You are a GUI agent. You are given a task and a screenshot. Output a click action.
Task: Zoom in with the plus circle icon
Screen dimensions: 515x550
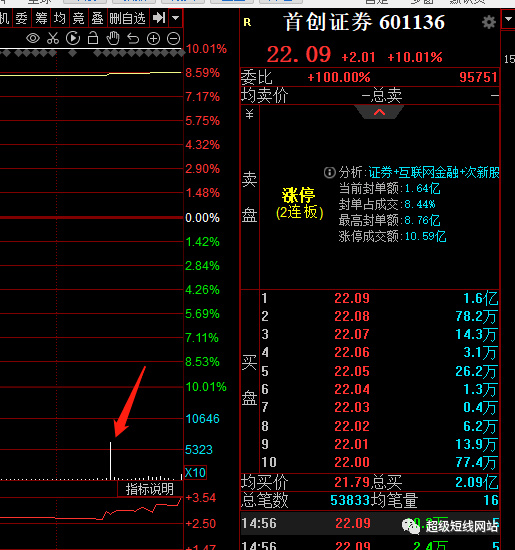point(153,39)
